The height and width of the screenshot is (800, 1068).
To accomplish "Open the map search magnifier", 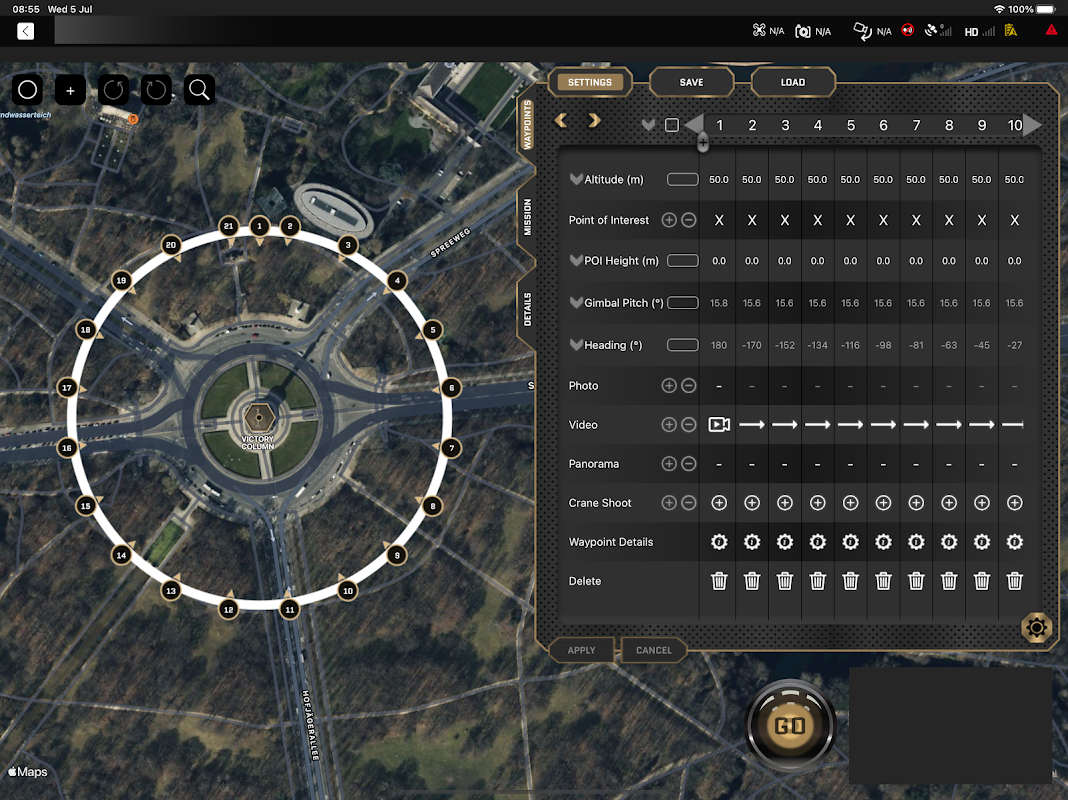I will point(199,90).
